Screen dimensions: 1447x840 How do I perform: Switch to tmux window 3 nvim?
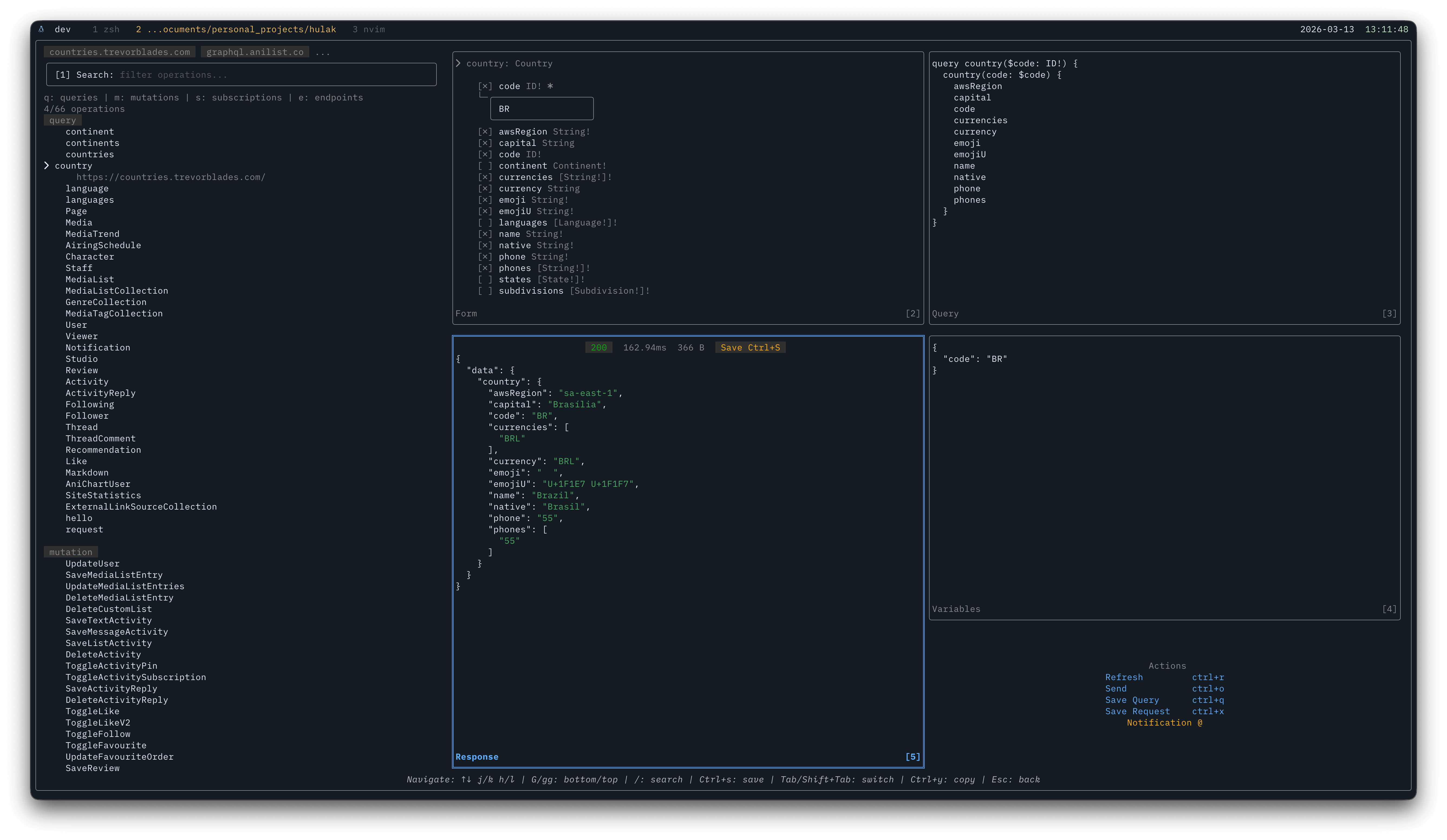369,29
